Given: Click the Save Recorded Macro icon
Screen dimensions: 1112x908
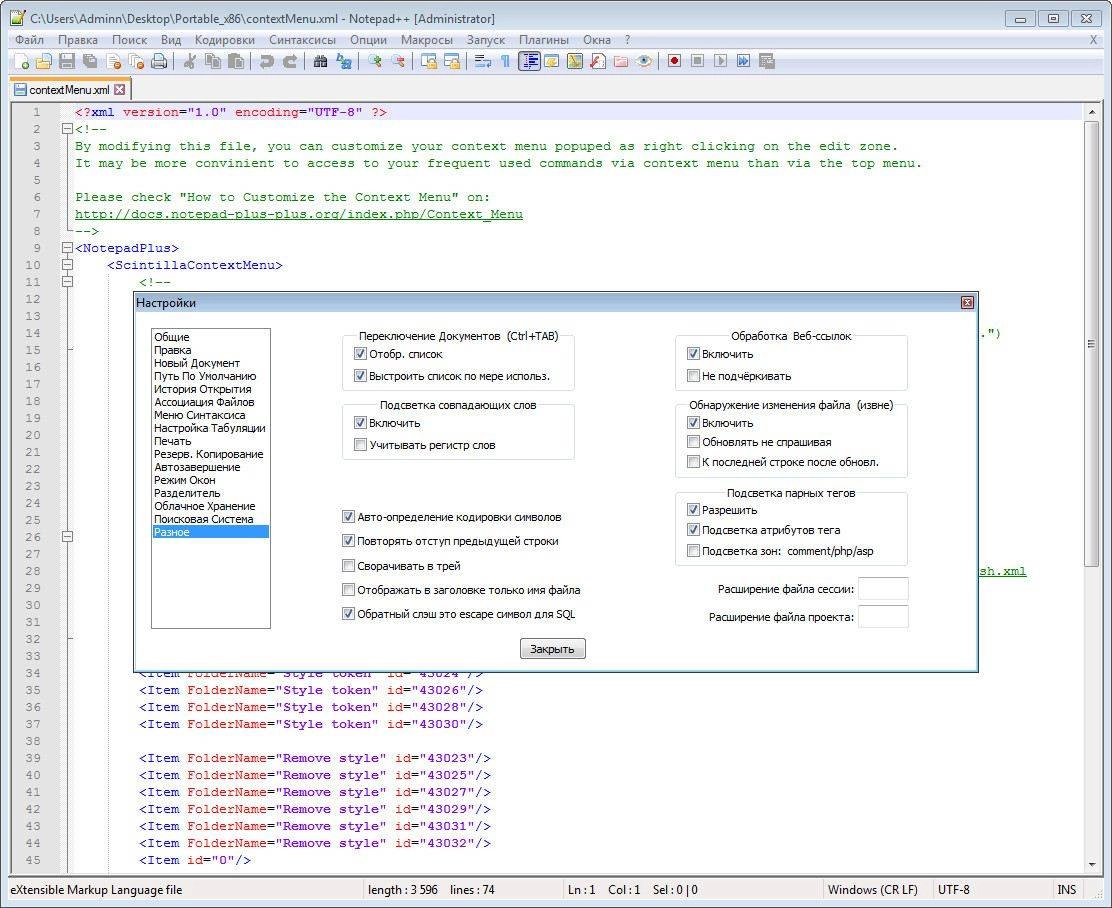Looking at the screenshot, I should (x=767, y=62).
